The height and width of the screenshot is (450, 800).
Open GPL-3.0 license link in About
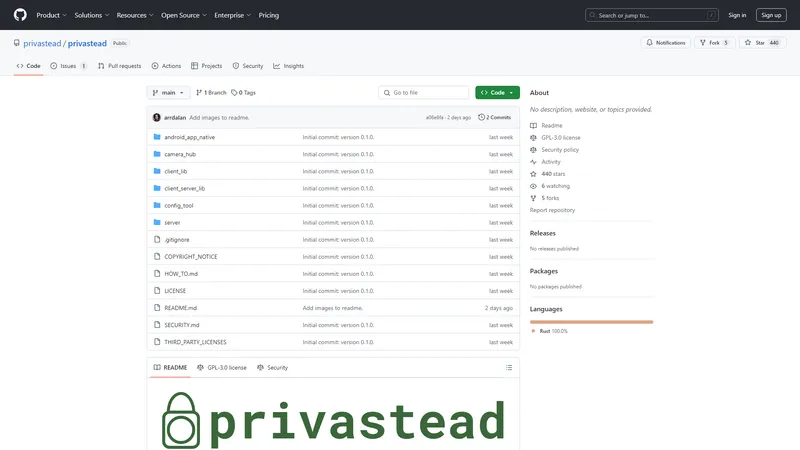[561, 138]
